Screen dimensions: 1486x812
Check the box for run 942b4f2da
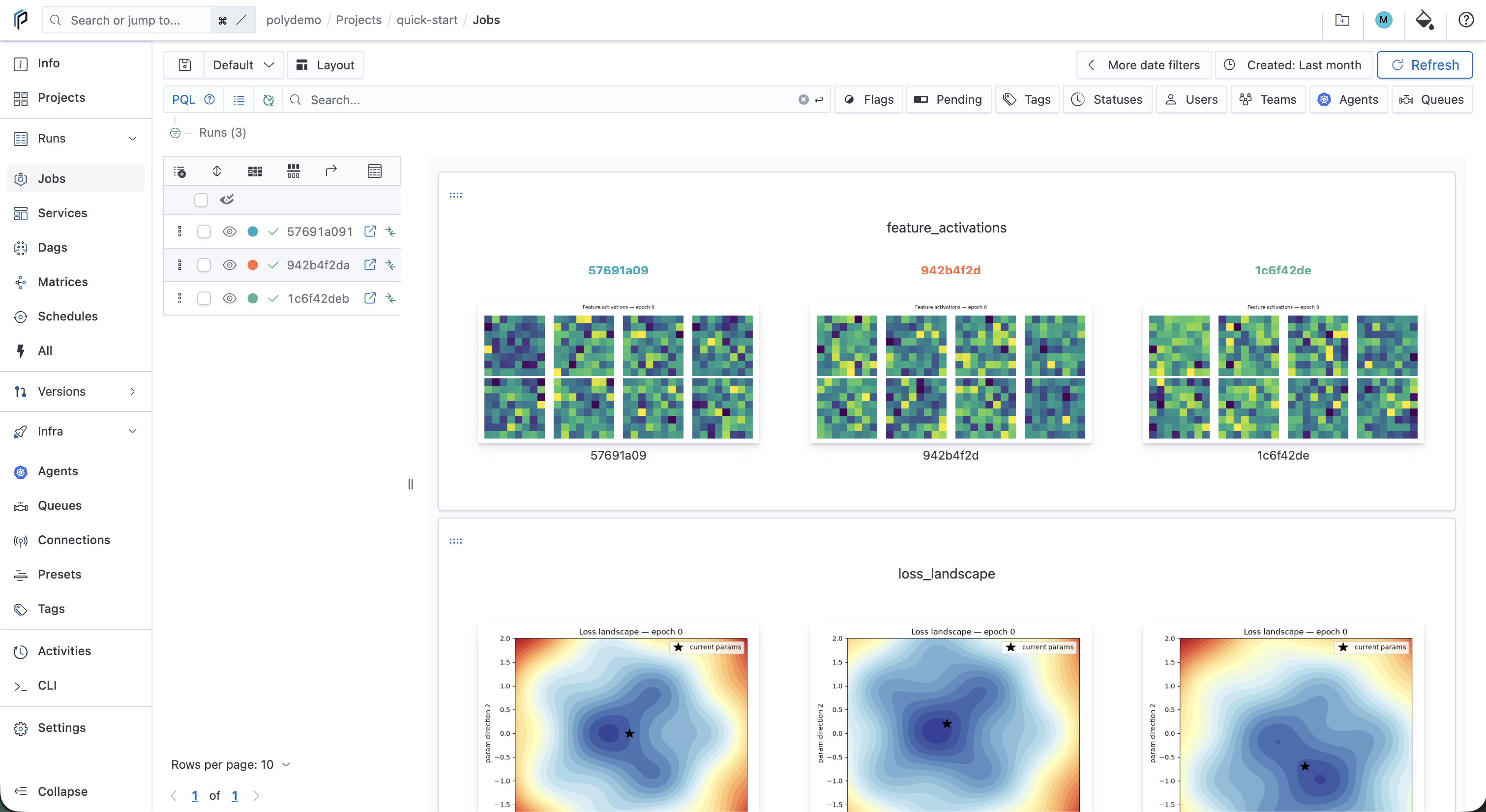click(204, 265)
